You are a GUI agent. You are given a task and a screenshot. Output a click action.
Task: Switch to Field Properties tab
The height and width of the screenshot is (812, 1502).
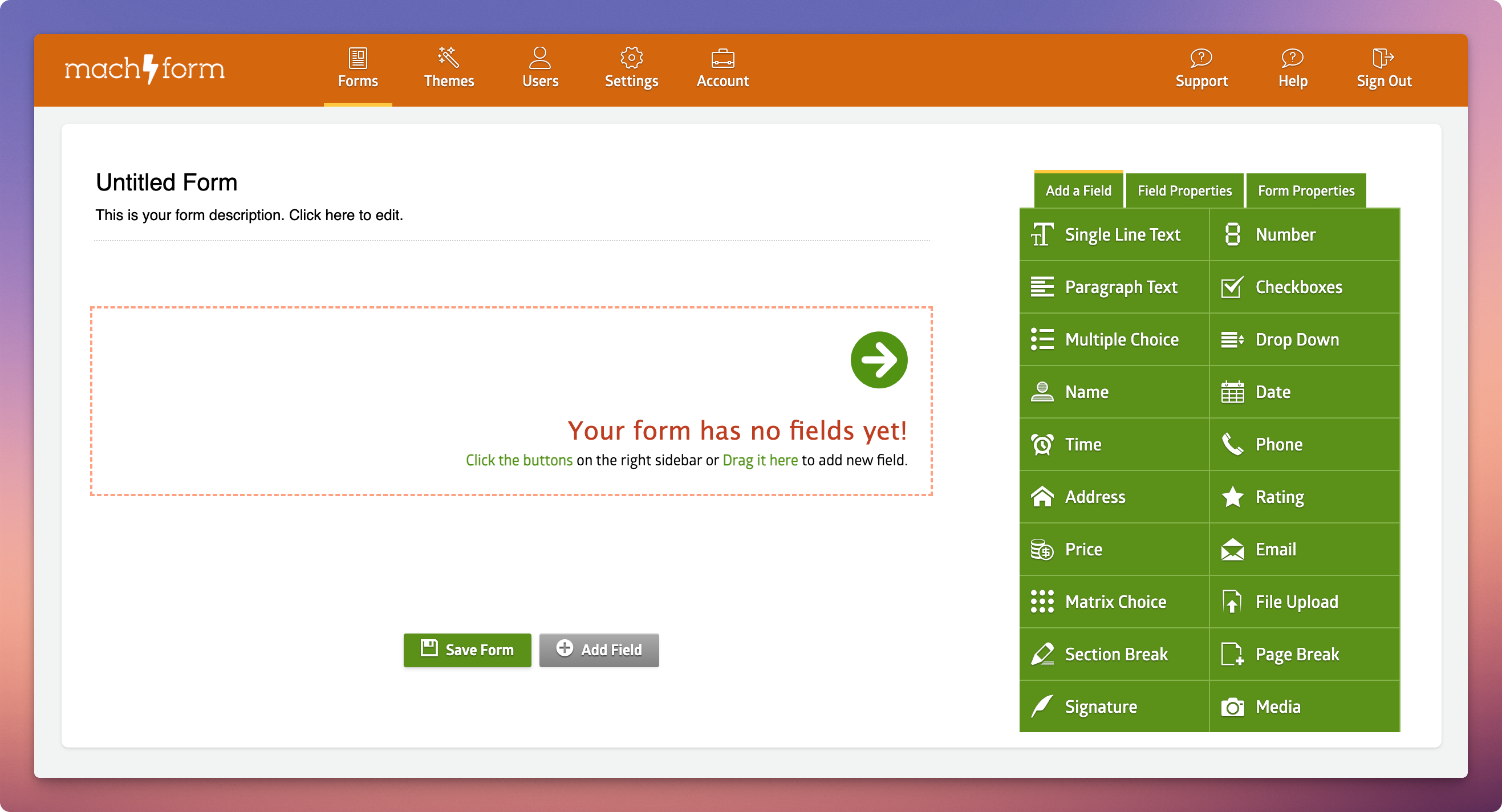[x=1184, y=190]
